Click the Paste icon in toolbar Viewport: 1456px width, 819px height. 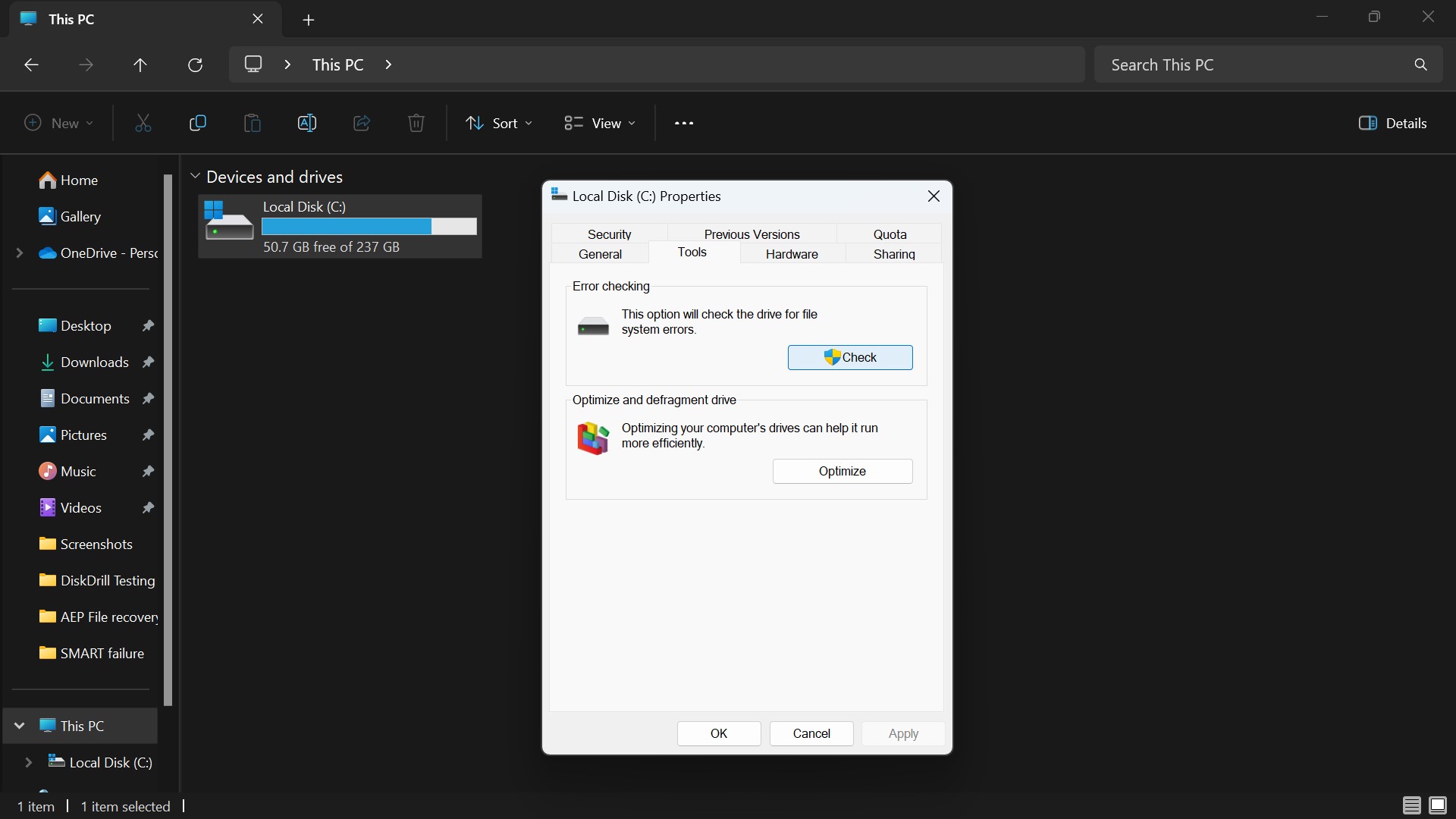tap(252, 122)
